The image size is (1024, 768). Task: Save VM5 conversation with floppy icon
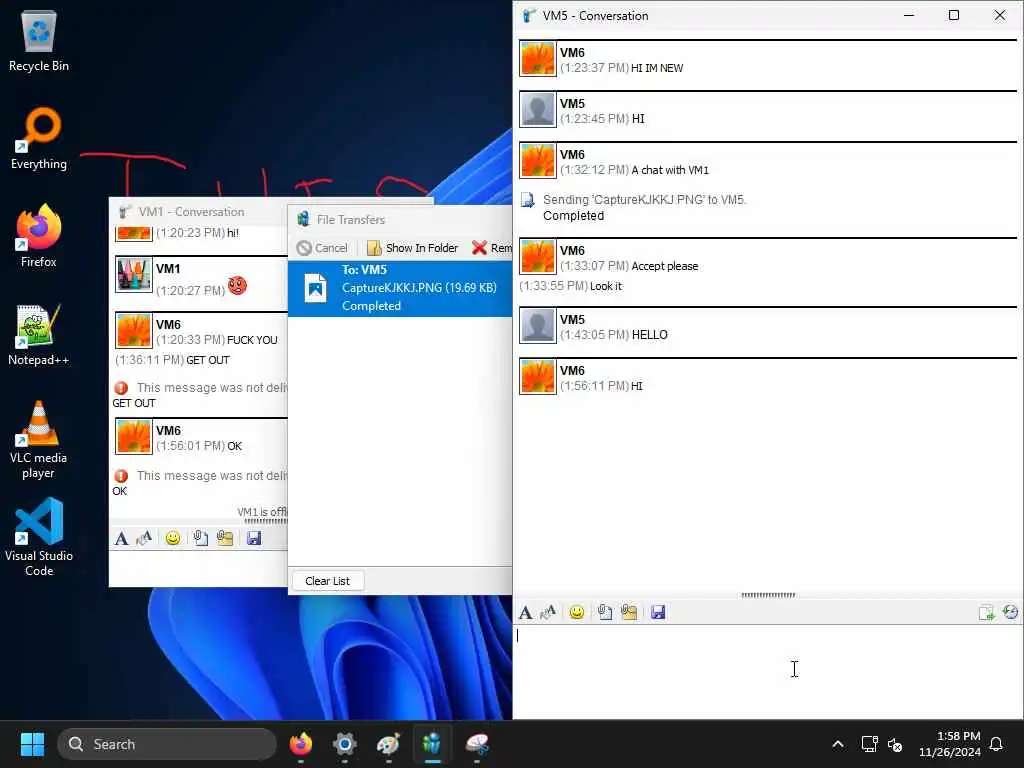[x=658, y=613]
